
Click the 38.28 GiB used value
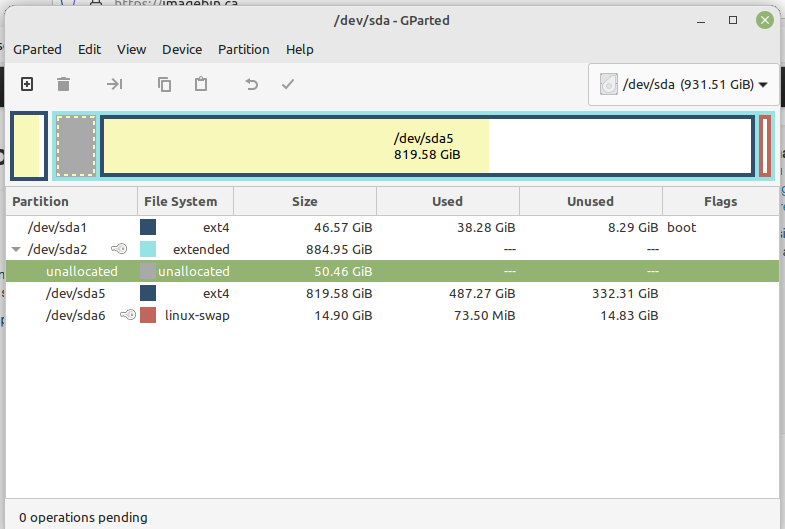(x=486, y=228)
